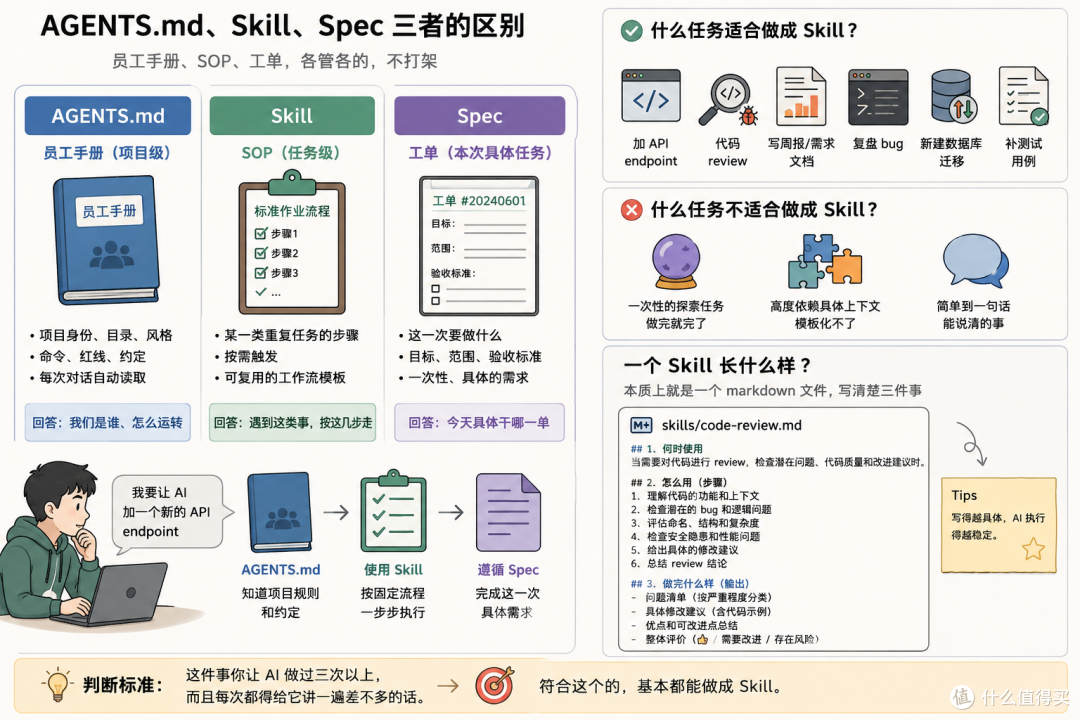Screen dimensions: 1080x720
Task: Click the 员工手册（项目级）subtitle
Action: coord(107,152)
